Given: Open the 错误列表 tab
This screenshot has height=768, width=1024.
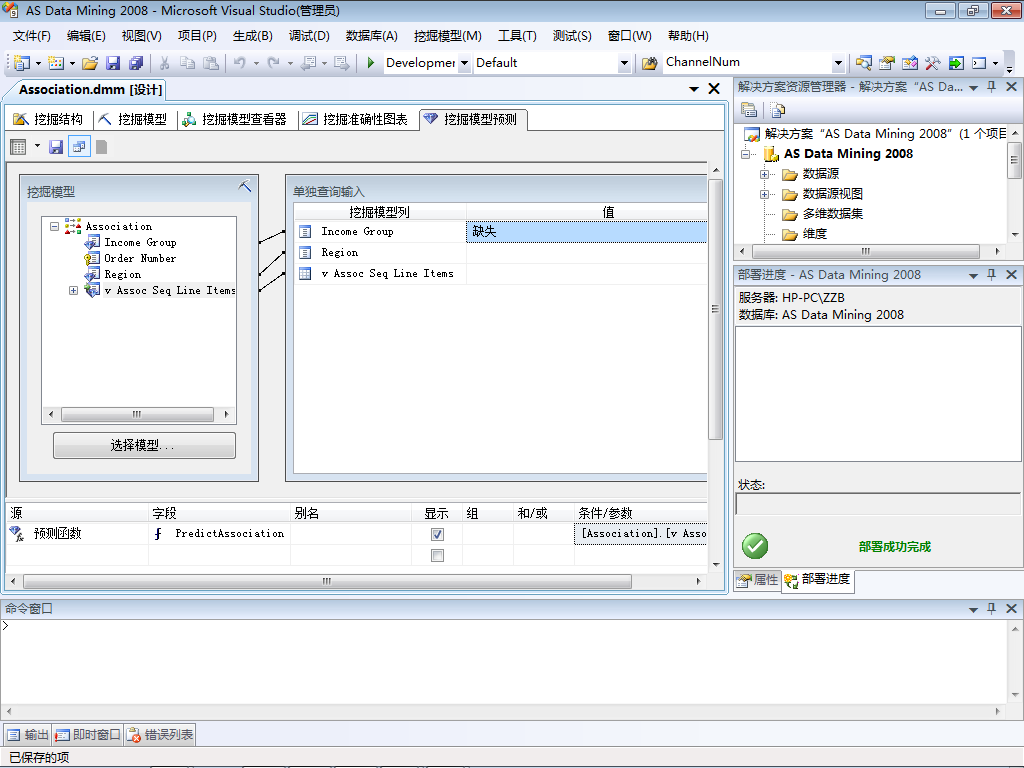Looking at the screenshot, I should 160,735.
